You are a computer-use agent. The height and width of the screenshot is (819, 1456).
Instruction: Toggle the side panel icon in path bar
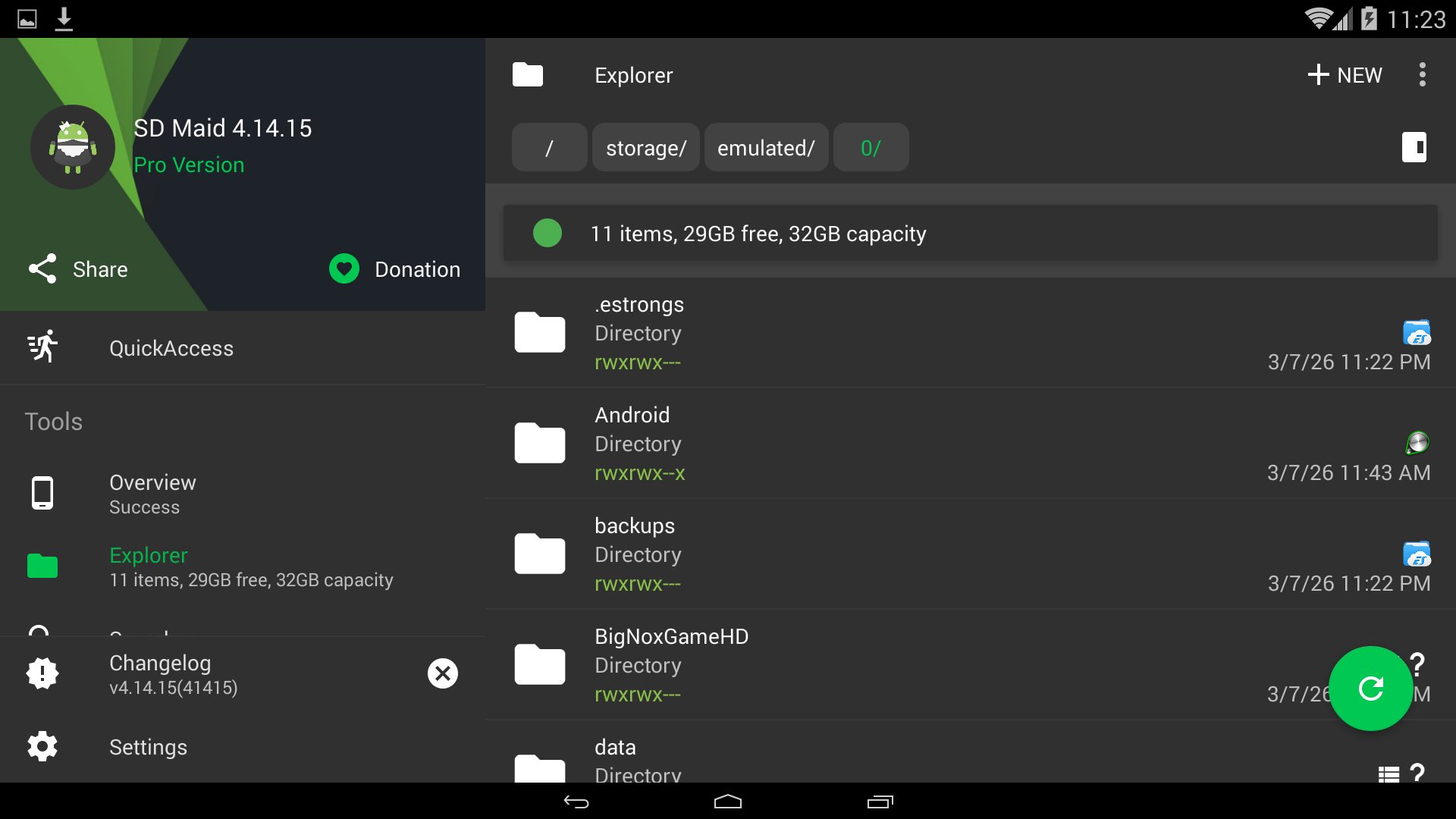point(1414,147)
